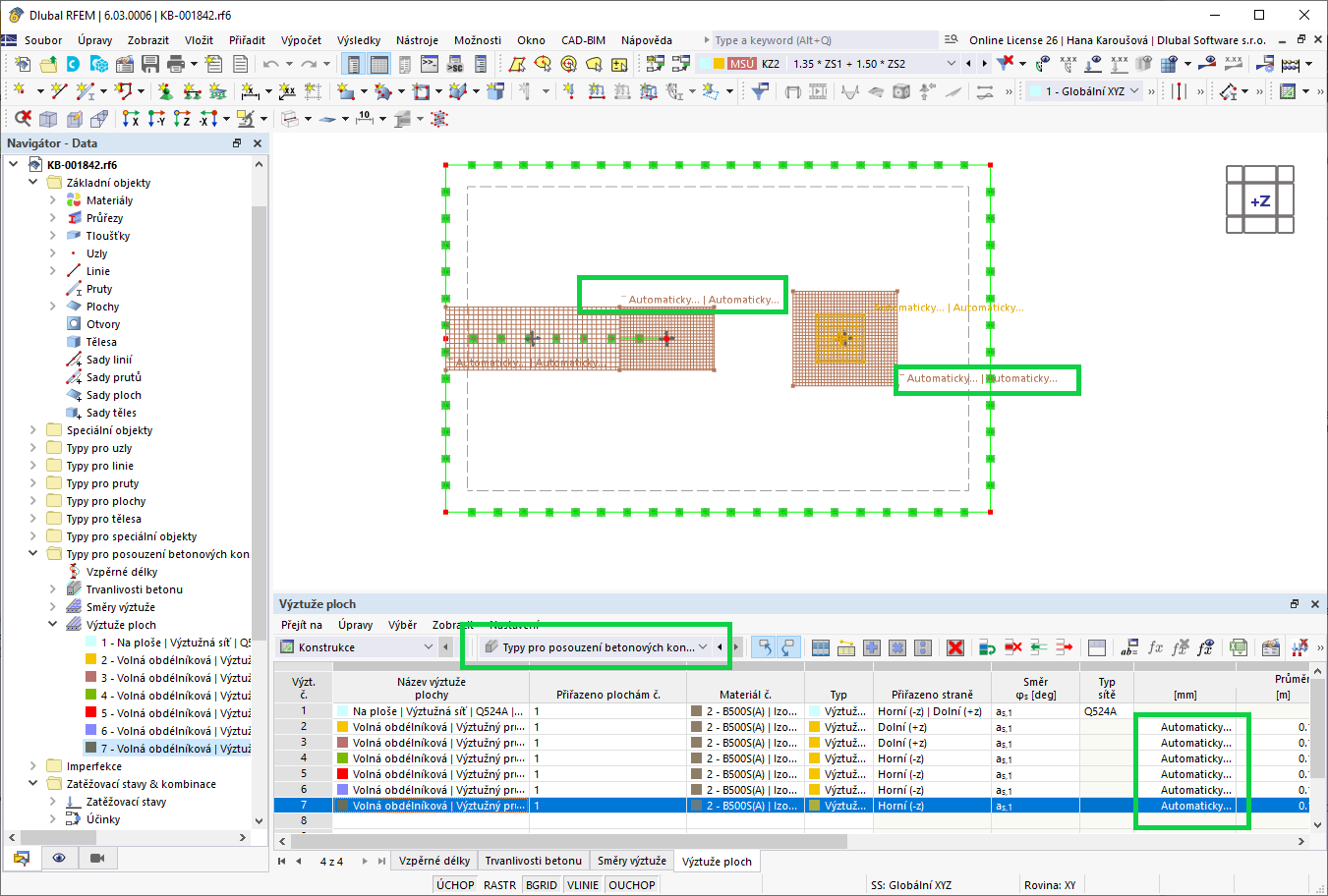Click the camera icon in the Navigator footer
This screenshot has height=896, width=1328.
click(96, 858)
